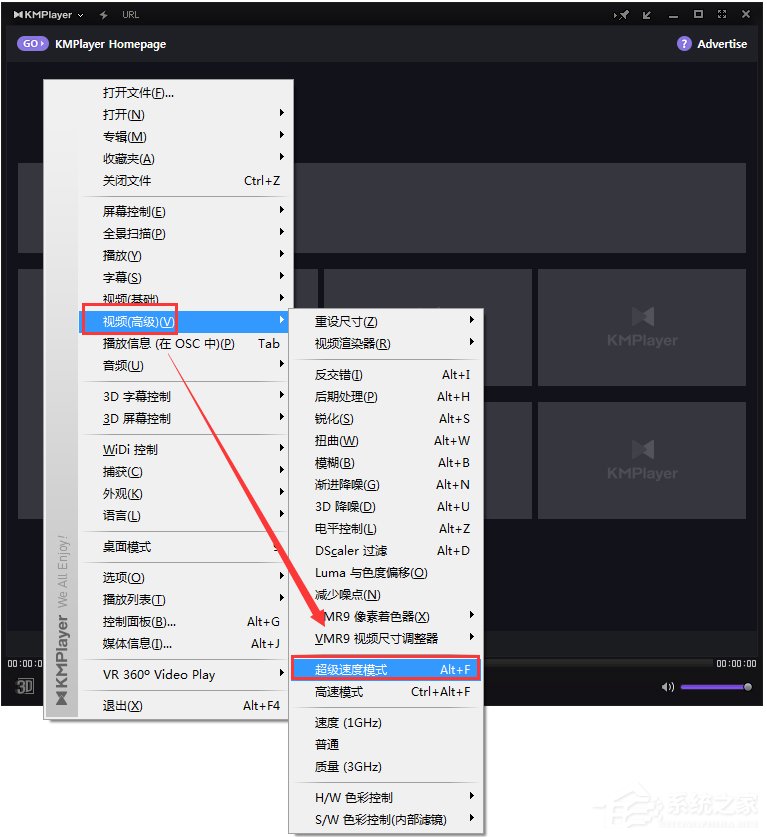Screen dimensions: 767x837
Task: Choose 媒体信息(I)... Alt+J entry
Action: (x=184, y=644)
